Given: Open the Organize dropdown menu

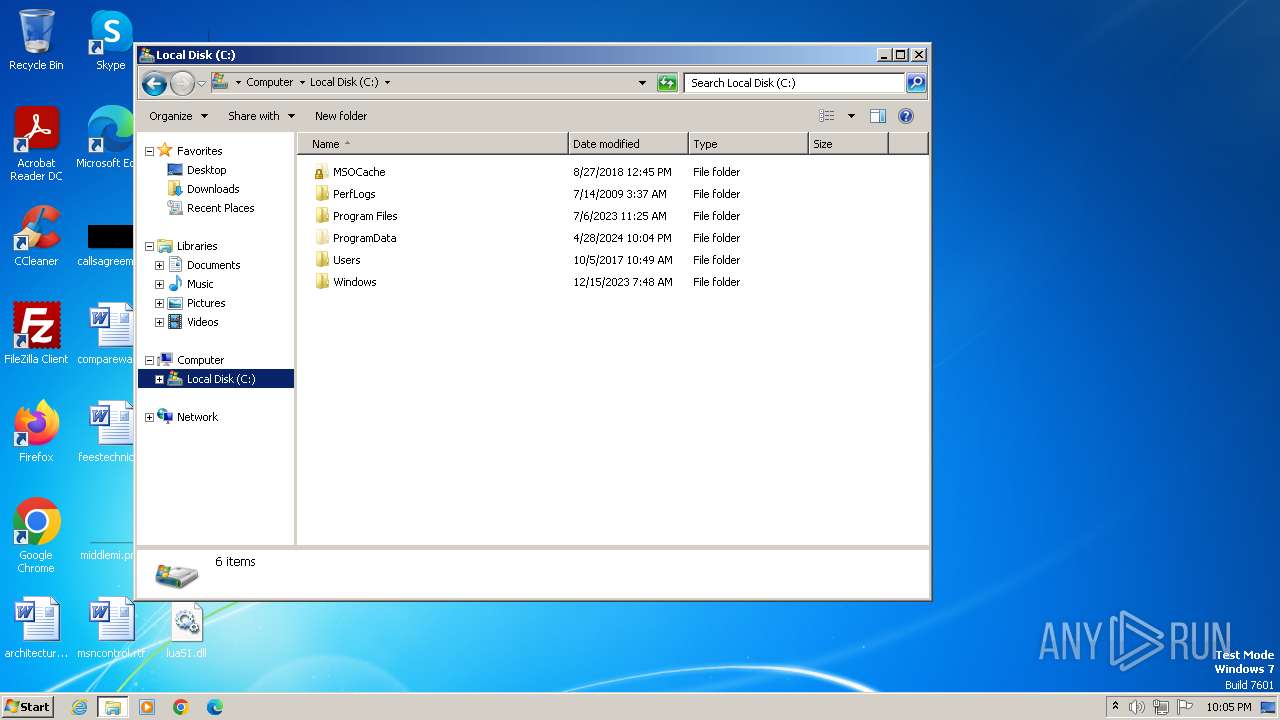Looking at the screenshot, I should click(178, 116).
